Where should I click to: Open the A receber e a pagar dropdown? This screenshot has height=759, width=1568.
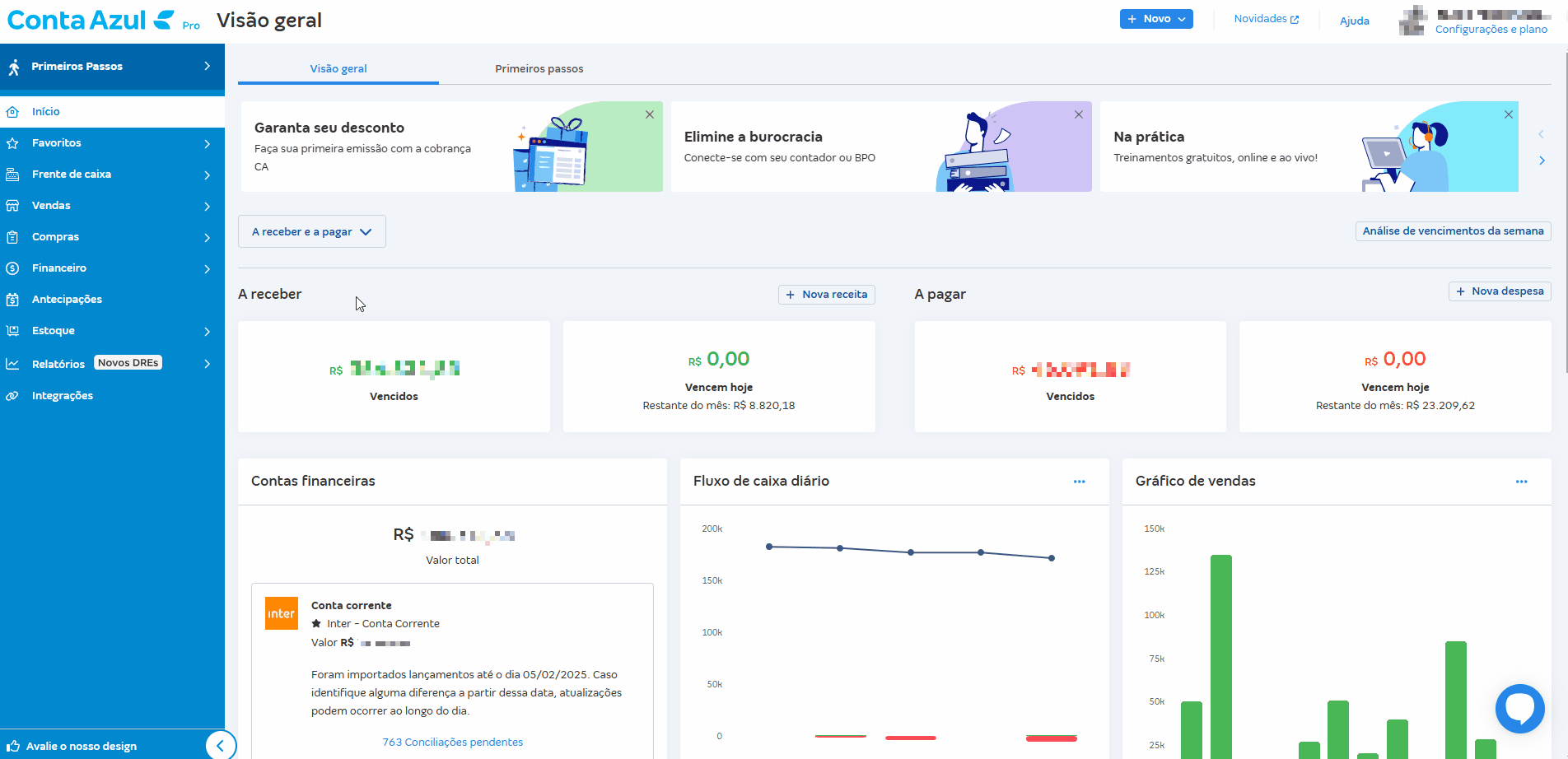pos(311,232)
